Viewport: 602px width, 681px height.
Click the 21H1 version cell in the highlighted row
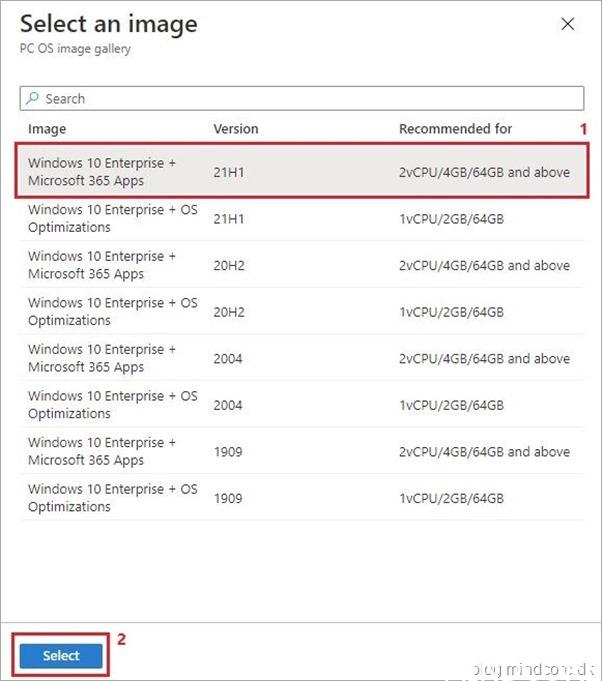pyautogui.click(x=229, y=172)
